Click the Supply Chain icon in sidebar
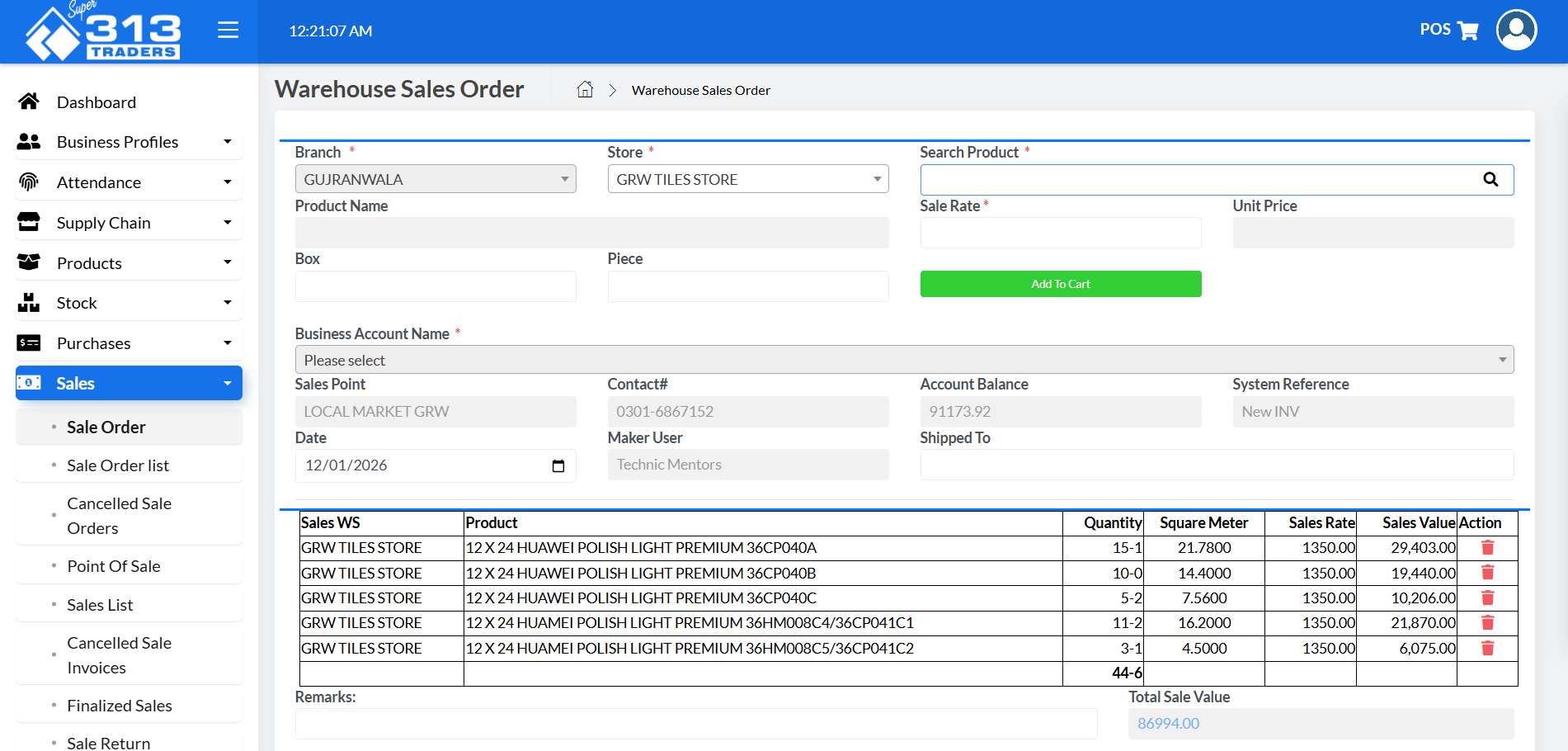Screen dimensions: 1568x751 coord(28,222)
